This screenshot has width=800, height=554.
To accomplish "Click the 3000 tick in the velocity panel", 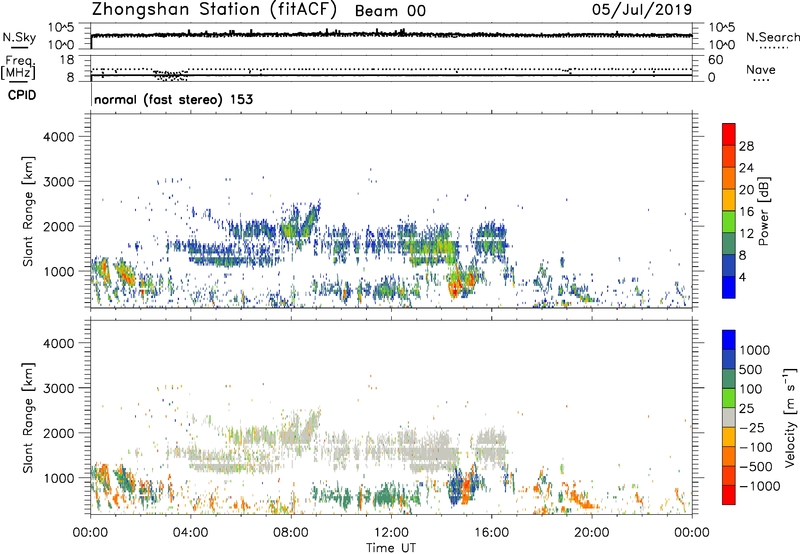I will click(59, 388).
